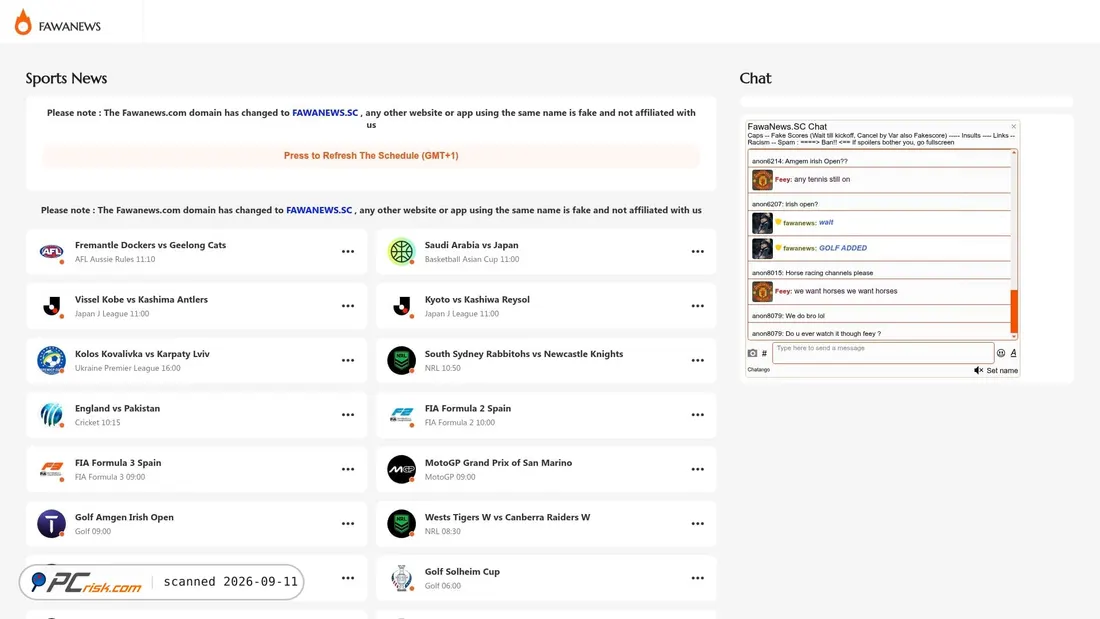
Task: Show options for FIA Formula 2 Spain
Action: (x=697, y=415)
